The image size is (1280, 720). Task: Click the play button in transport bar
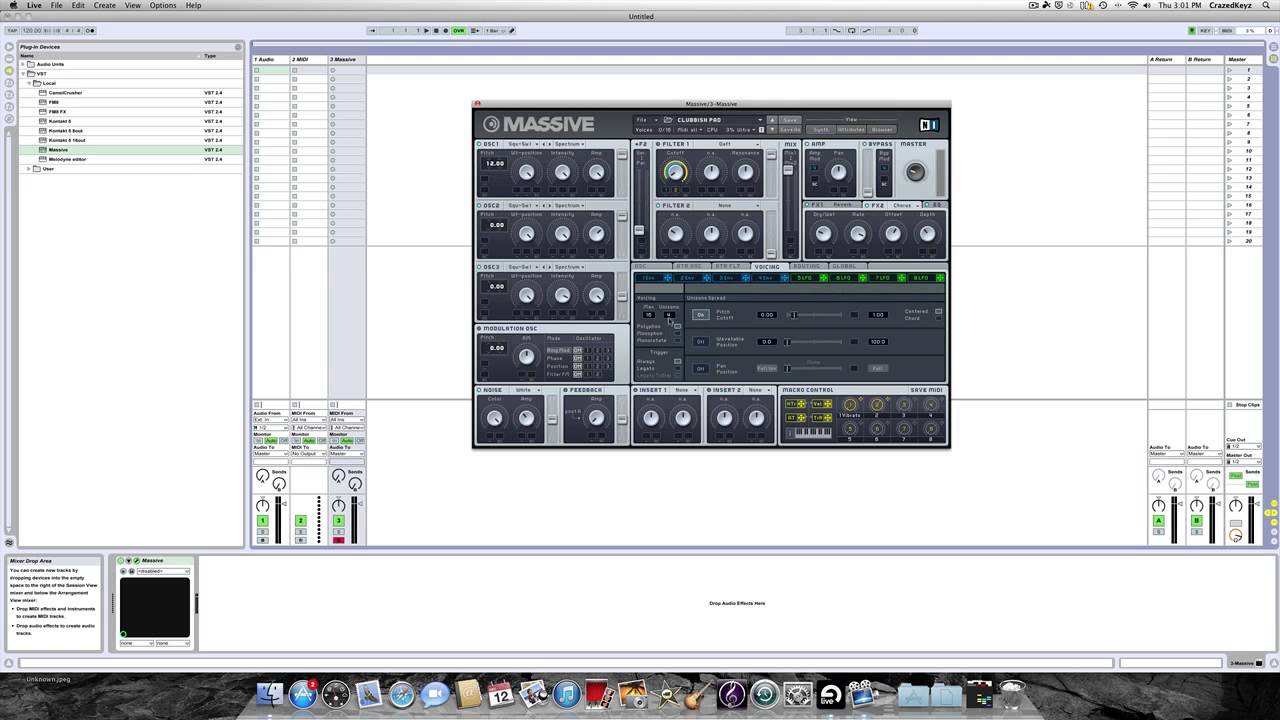[x=427, y=30]
